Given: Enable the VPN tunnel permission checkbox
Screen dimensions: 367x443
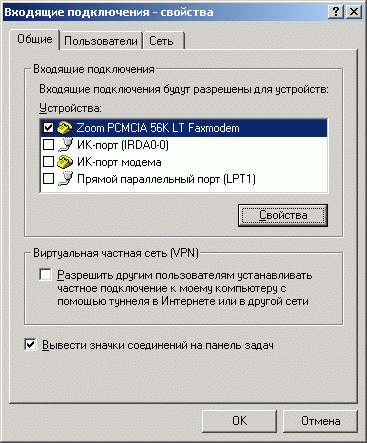Looking at the screenshot, I should 45,275.
